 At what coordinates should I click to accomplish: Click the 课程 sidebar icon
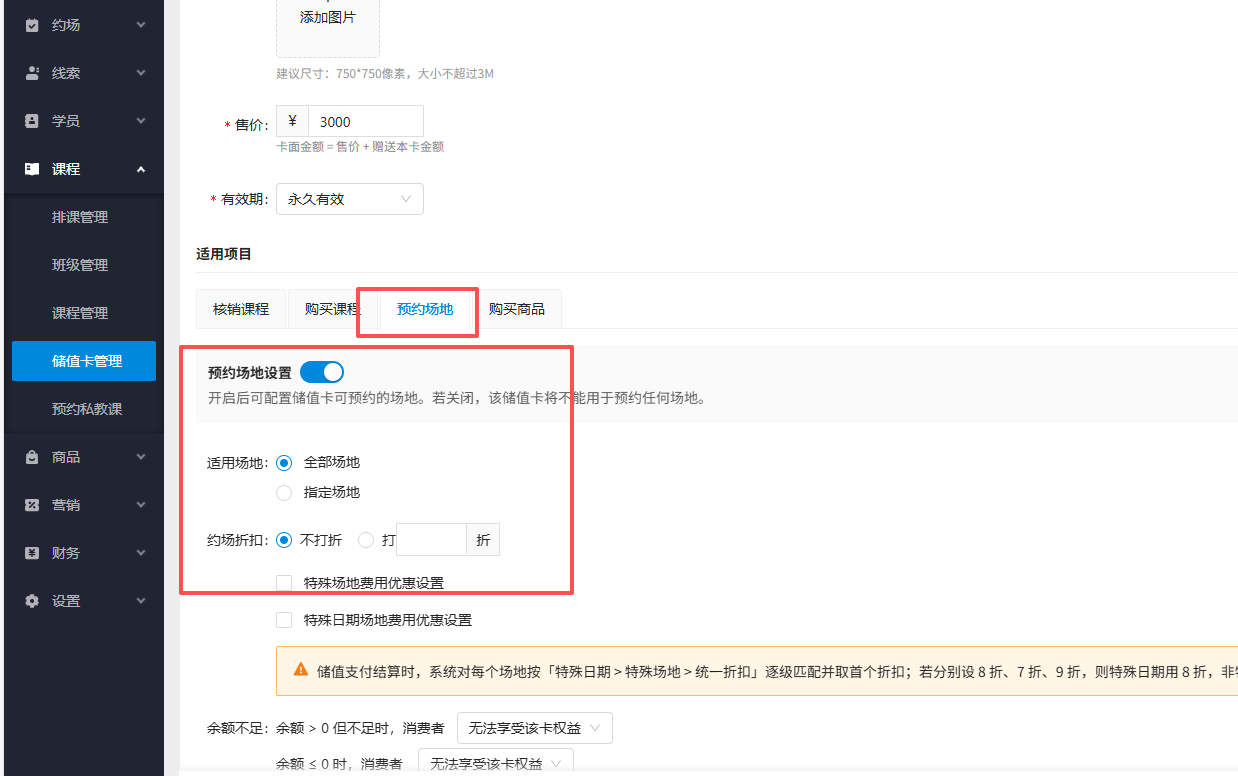31,168
